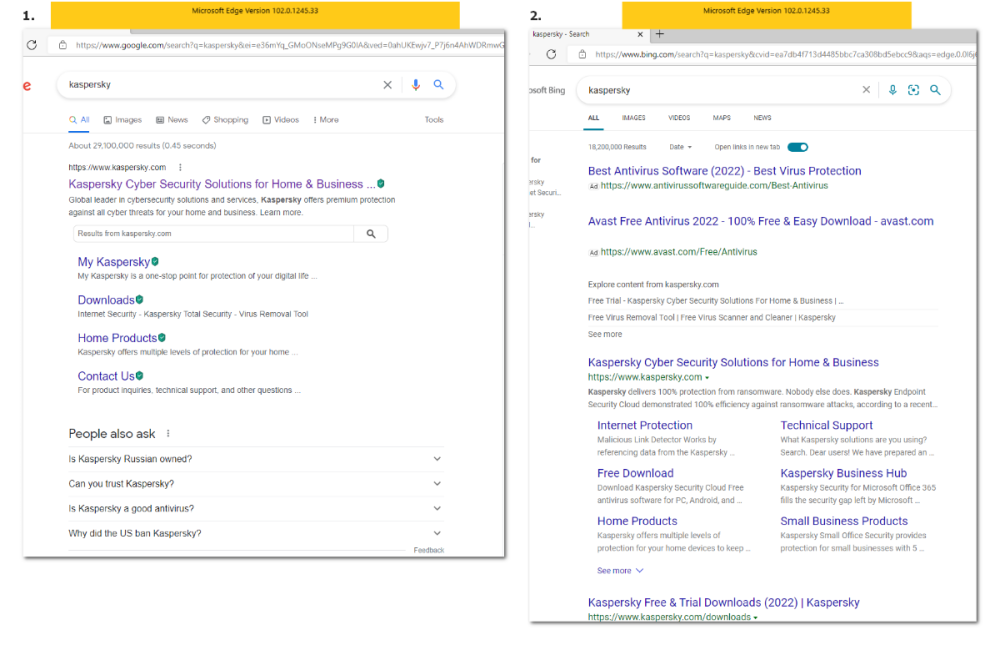Click Bing's visual search camera icon

coord(913,90)
